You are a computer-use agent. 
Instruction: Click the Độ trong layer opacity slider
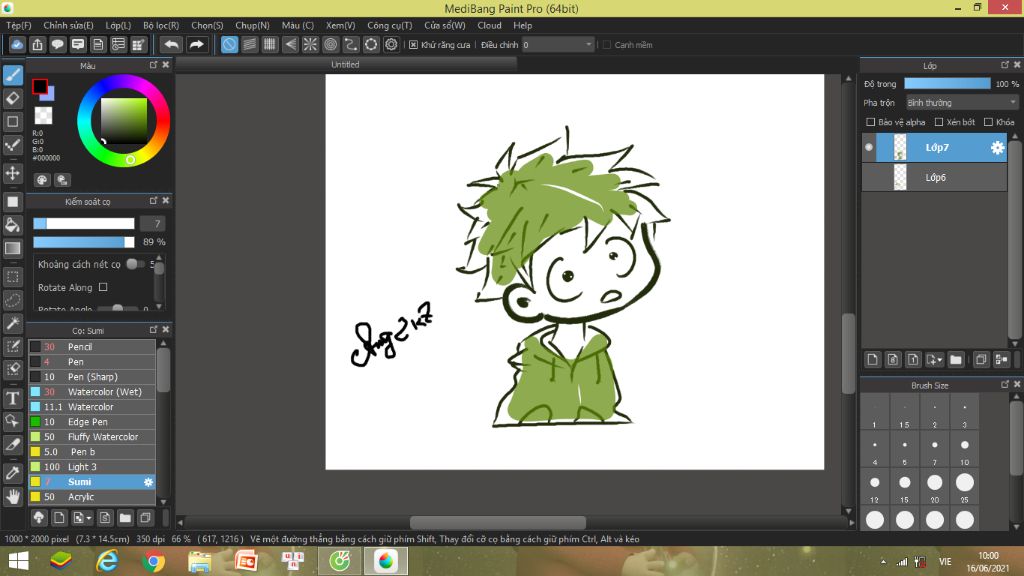(x=947, y=84)
